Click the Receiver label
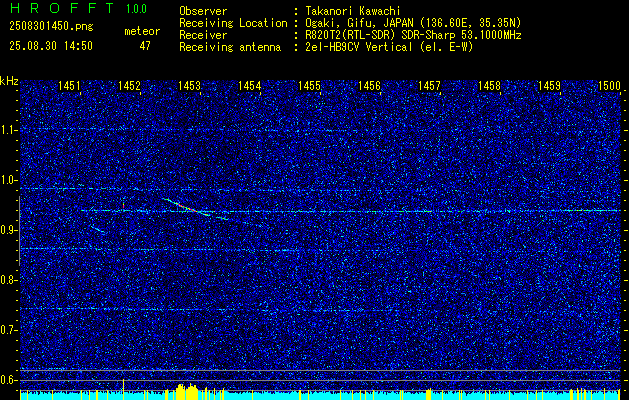The width and height of the screenshot is (629, 400). 203,35
